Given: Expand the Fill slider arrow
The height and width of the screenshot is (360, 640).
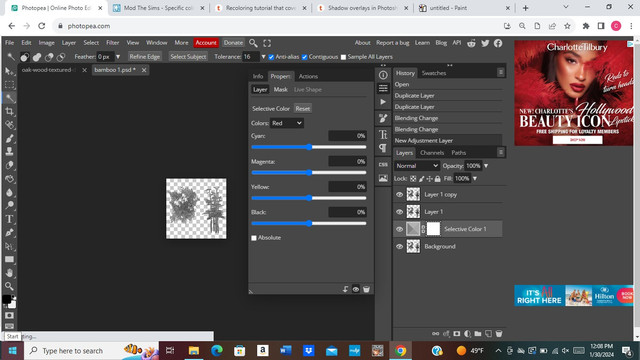Looking at the screenshot, I should (x=475, y=178).
